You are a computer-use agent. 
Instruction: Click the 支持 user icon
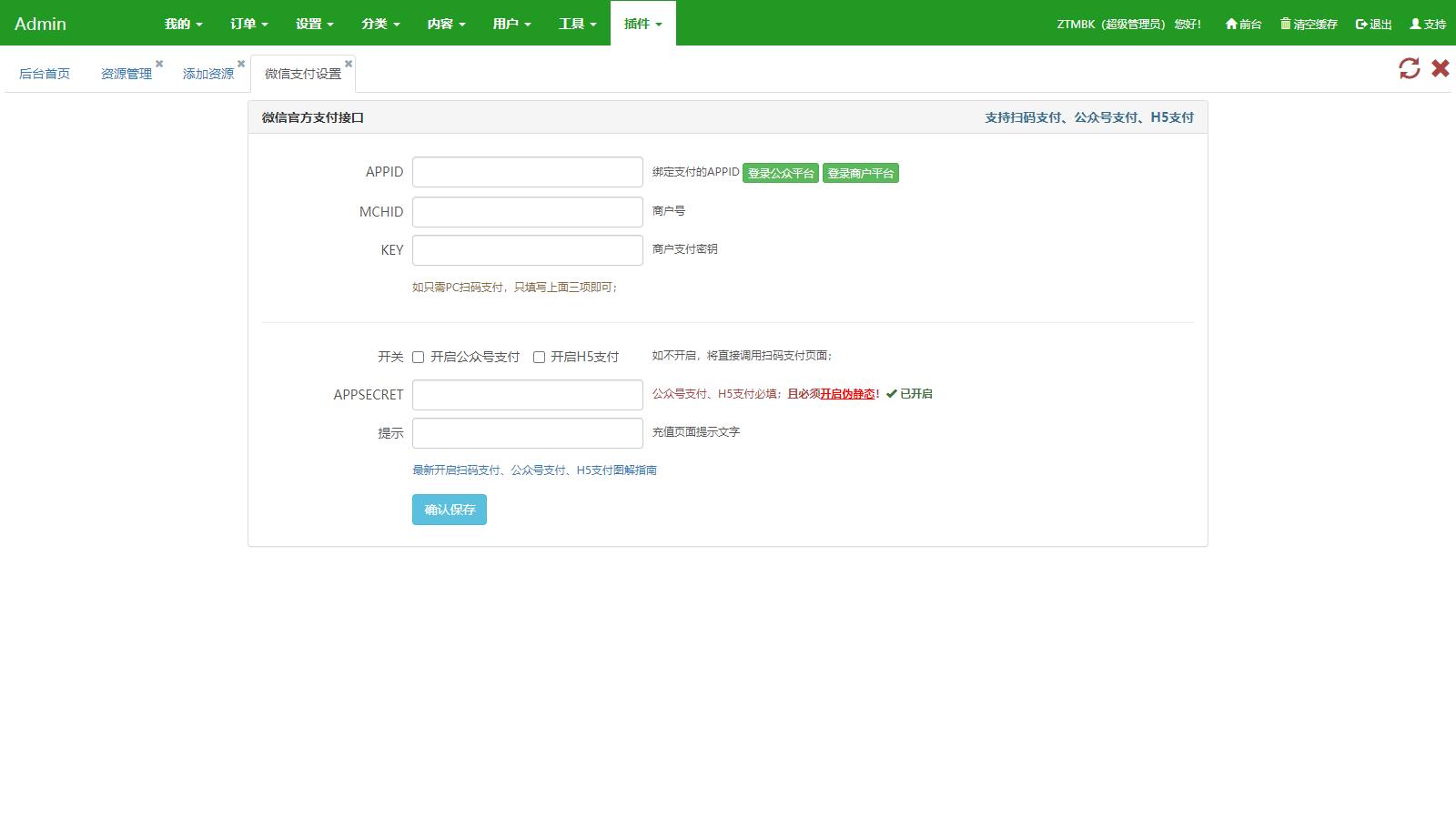click(x=1416, y=25)
